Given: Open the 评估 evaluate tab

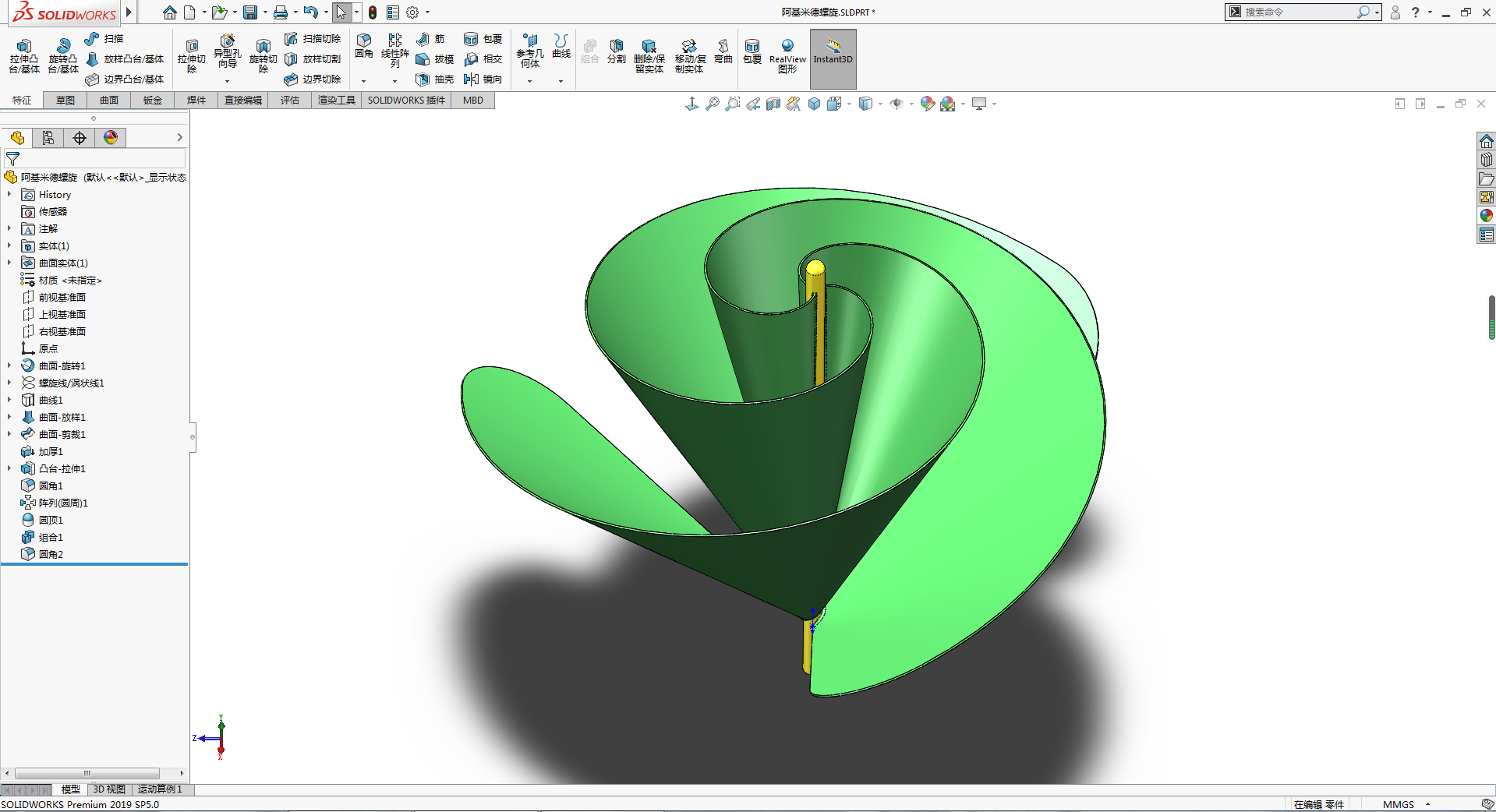Looking at the screenshot, I should coord(290,101).
